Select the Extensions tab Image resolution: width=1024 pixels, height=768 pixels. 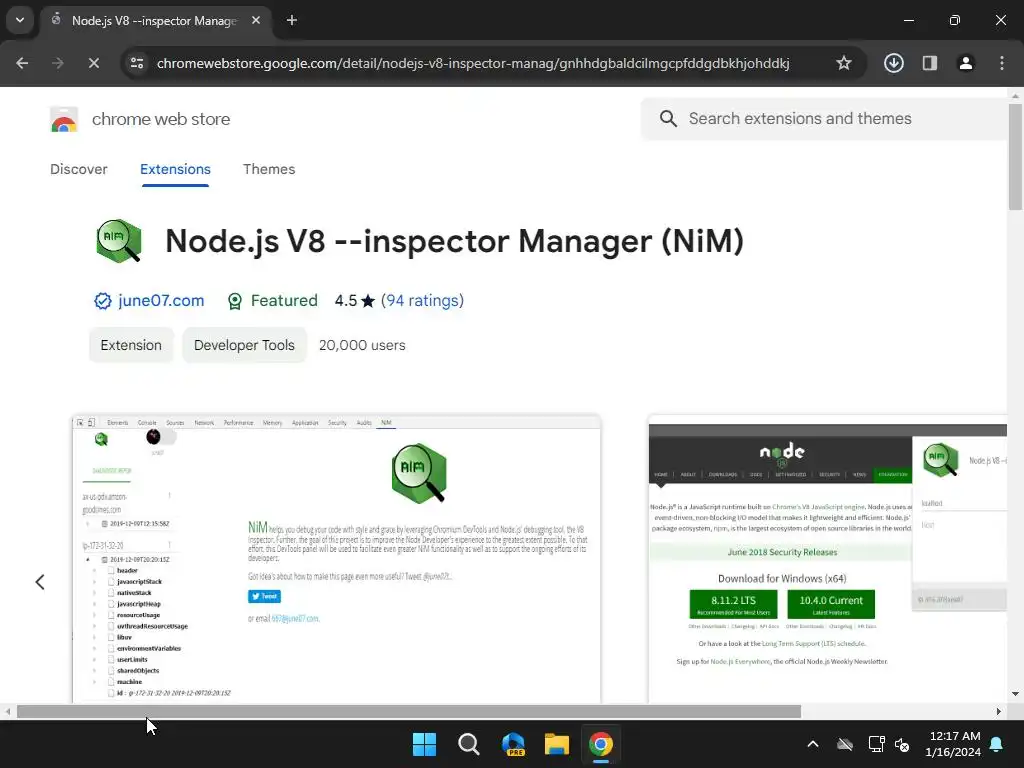pyautogui.click(x=175, y=169)
